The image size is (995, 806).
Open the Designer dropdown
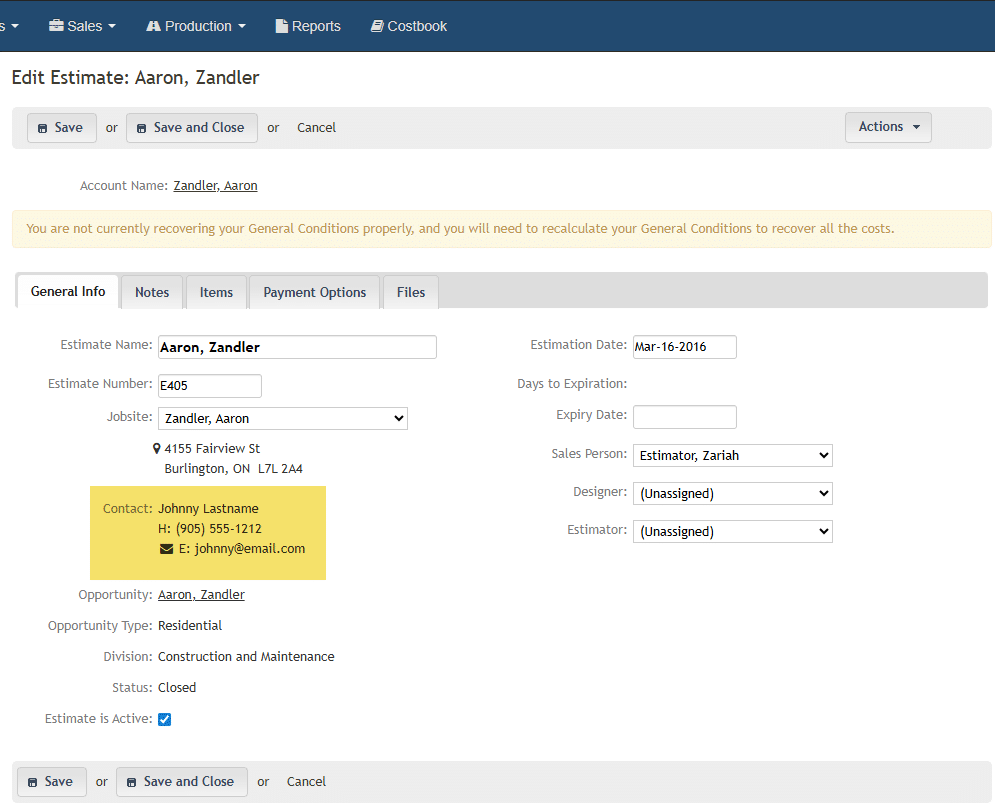coord(732,493)
